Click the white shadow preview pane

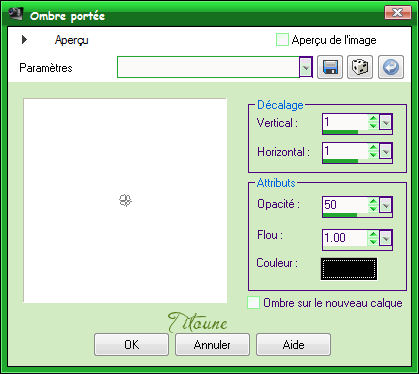pos(125,201)
